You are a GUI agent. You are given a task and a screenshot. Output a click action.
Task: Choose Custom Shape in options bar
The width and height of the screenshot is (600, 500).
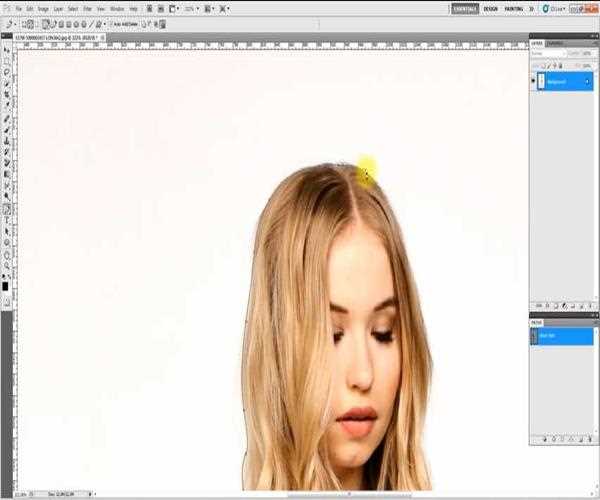tap(98, 24)
